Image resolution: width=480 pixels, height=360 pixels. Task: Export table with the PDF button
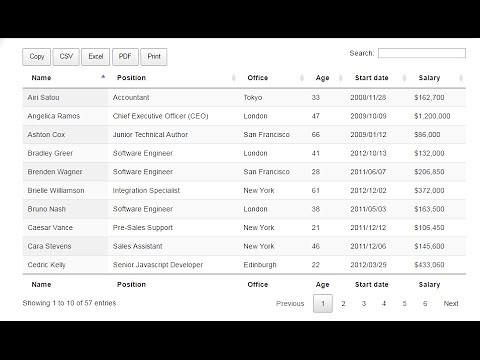click(125, 57)
